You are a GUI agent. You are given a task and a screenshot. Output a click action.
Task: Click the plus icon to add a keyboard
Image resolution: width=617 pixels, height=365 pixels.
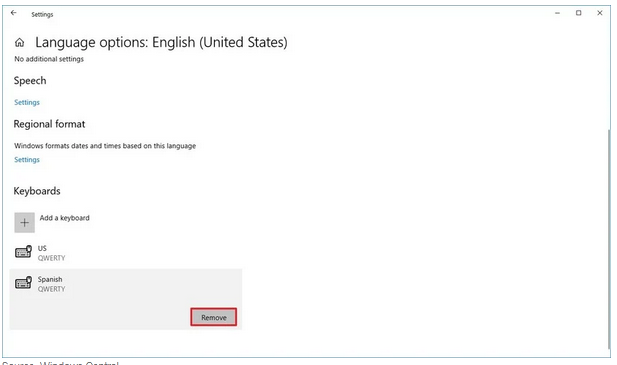(24, 223)
